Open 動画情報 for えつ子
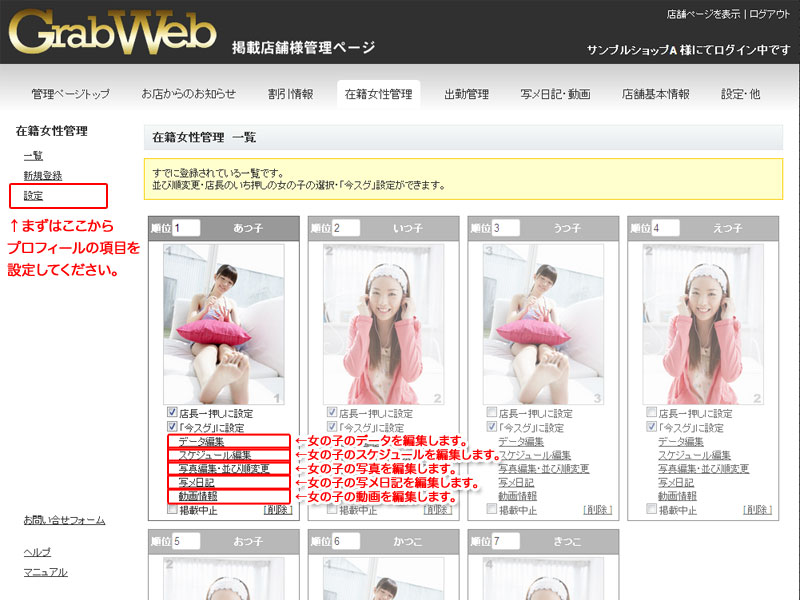The height and width of the screenshot is (600, 800). (x=678, y=496)
